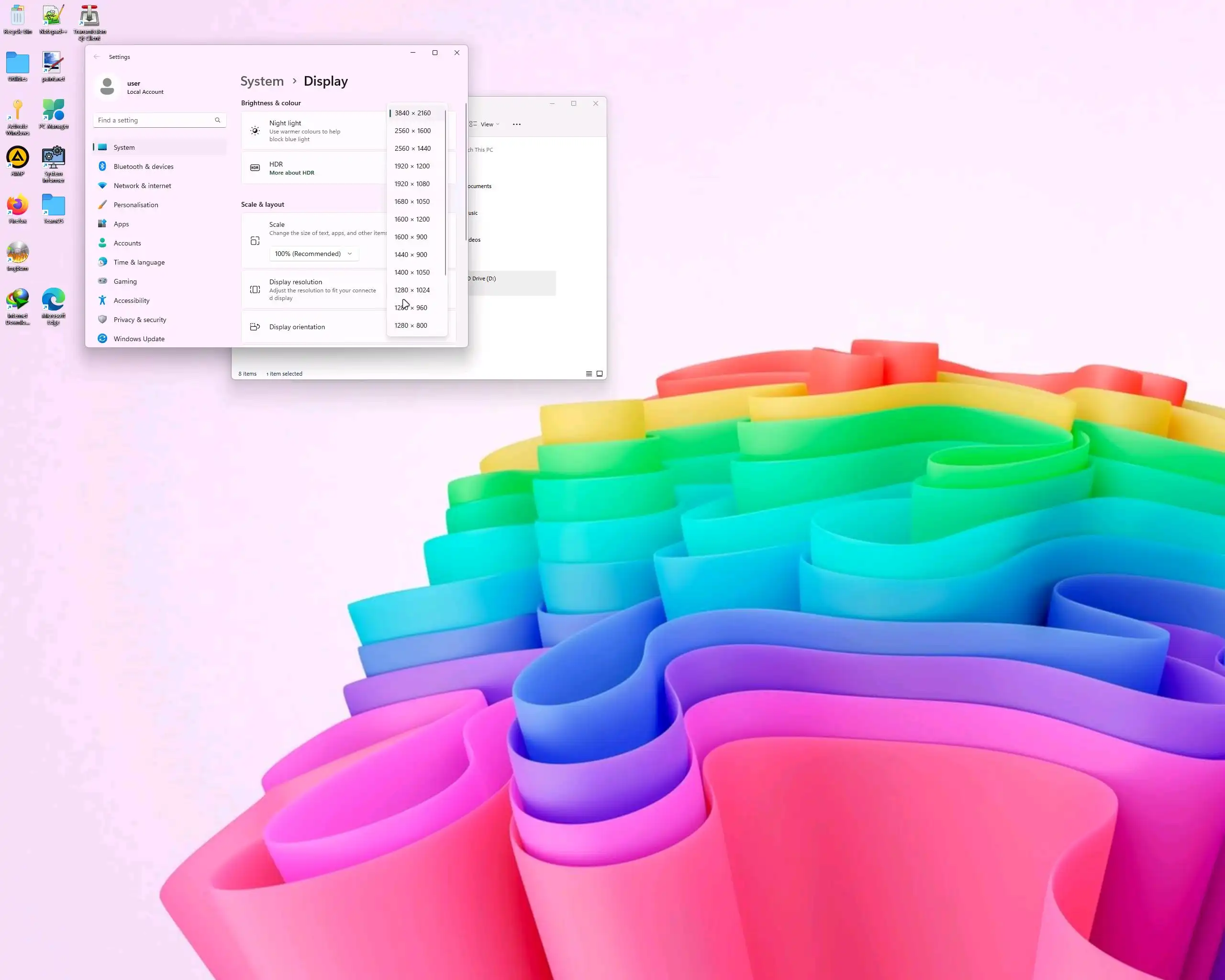The image size is (1225, 980).
Task: Open the AIMP desktop shortcut
Action: 18,158
